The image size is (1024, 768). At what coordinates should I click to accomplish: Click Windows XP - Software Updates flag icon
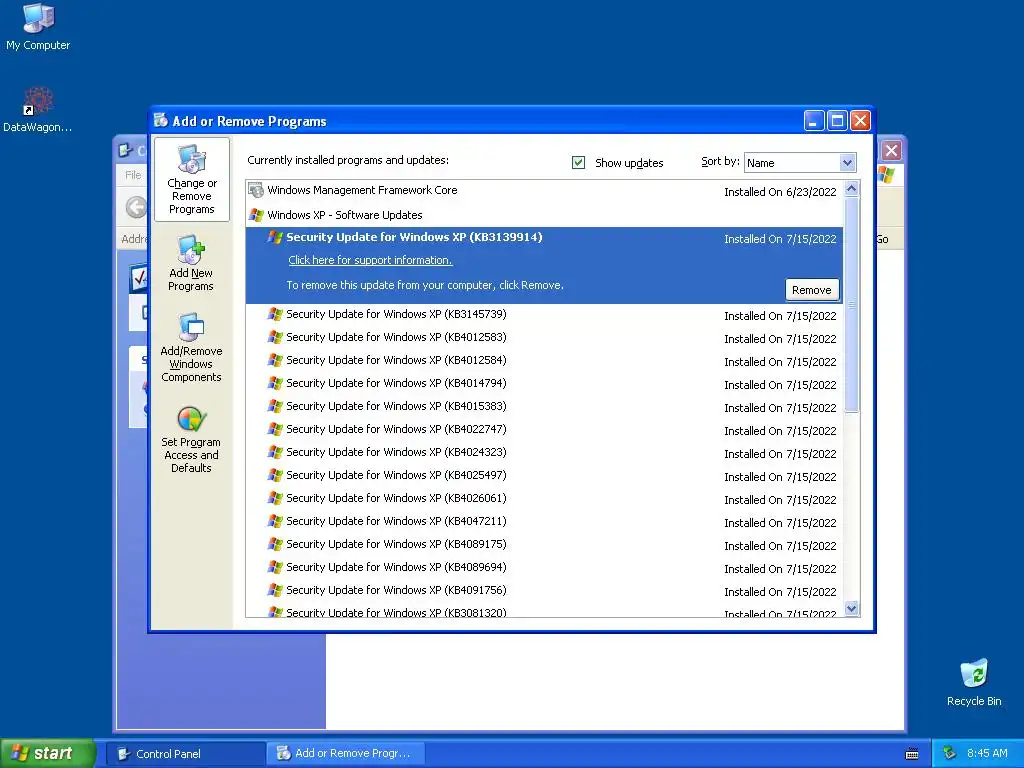point(256,215)
